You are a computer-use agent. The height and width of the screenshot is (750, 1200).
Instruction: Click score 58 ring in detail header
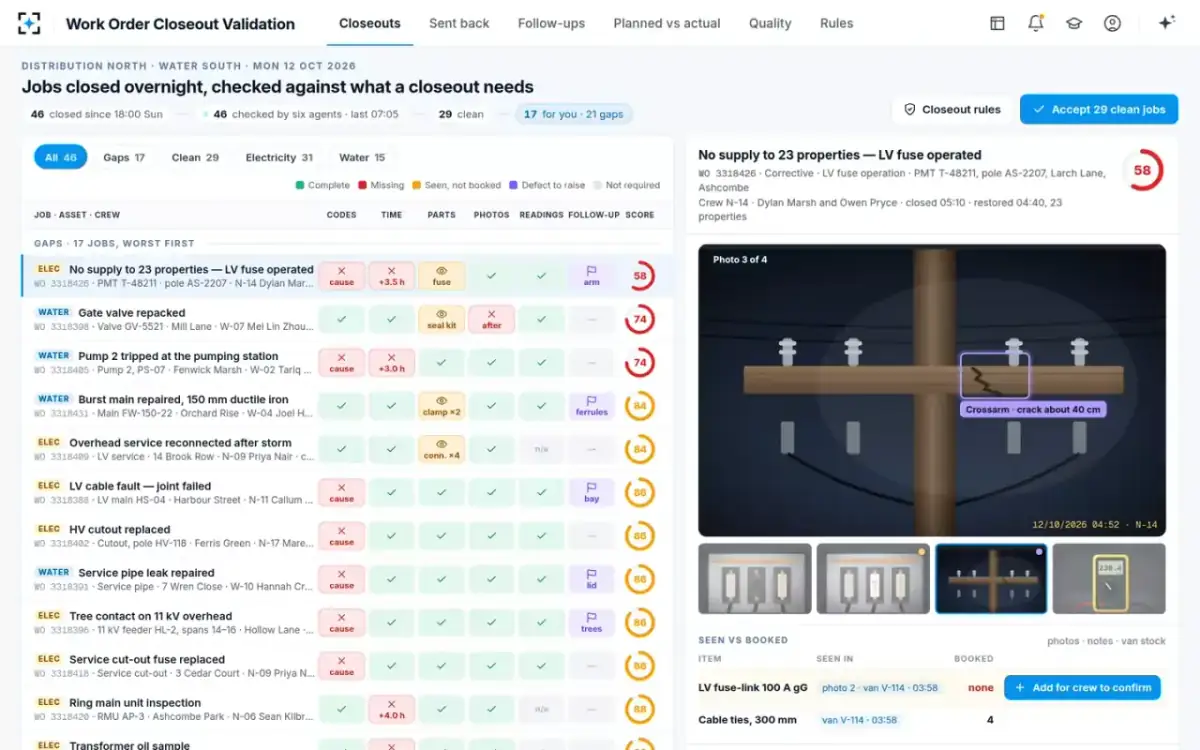tap(1142, 170)
